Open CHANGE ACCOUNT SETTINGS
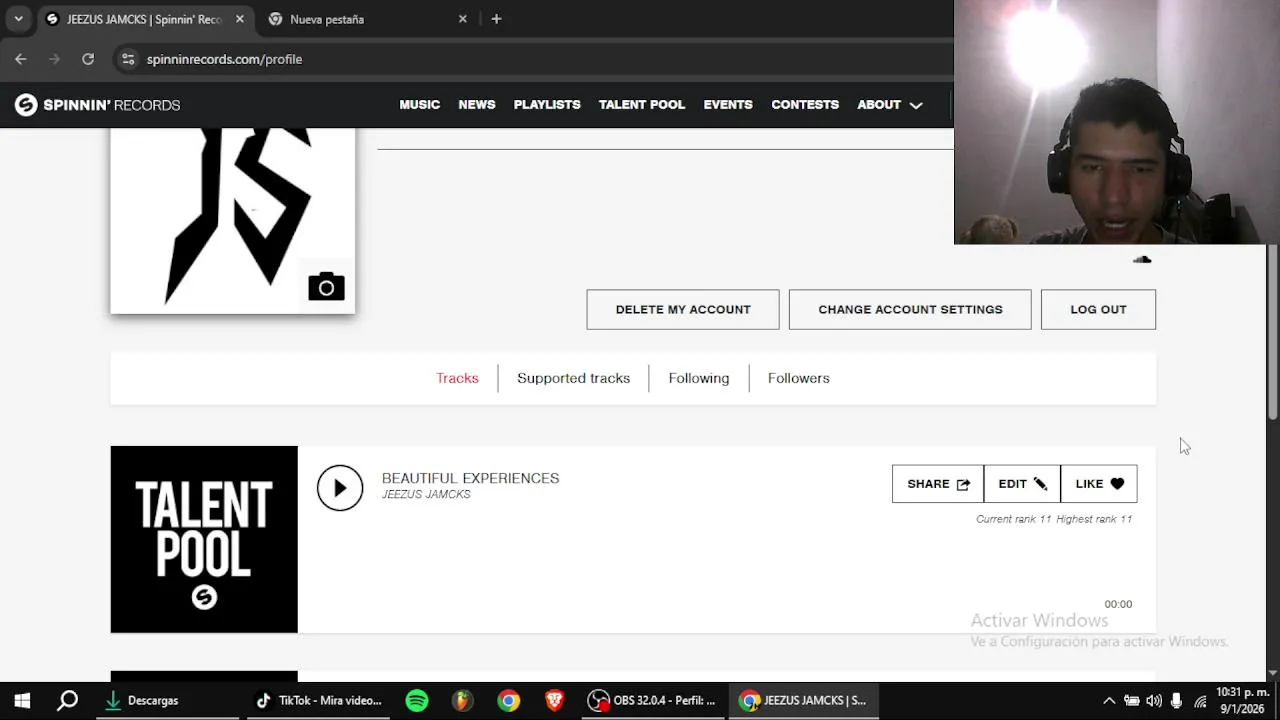Screen dimensions: 1280x720 click(x=910, y=310)
